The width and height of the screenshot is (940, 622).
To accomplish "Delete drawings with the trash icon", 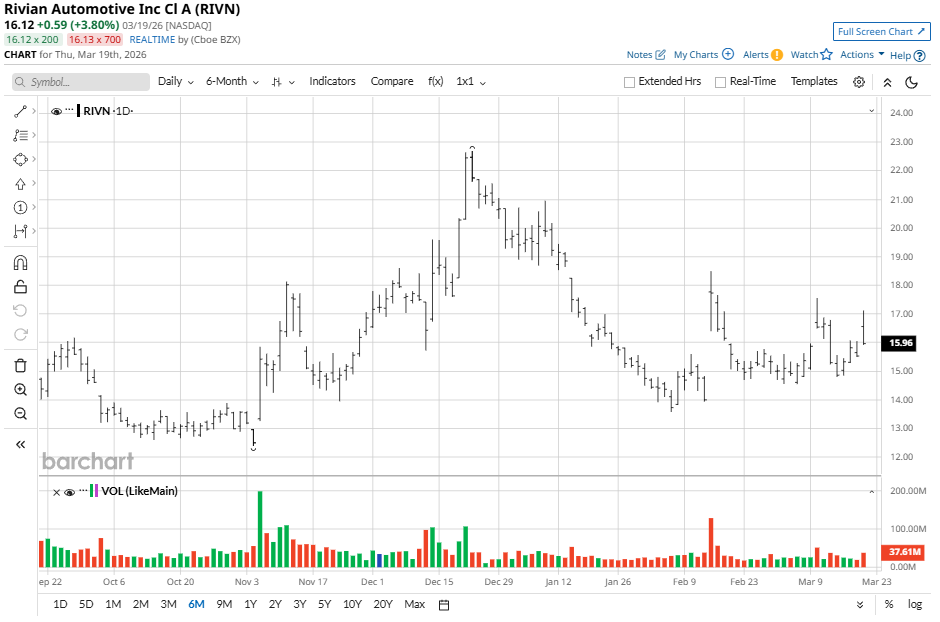I will point(20,366).
